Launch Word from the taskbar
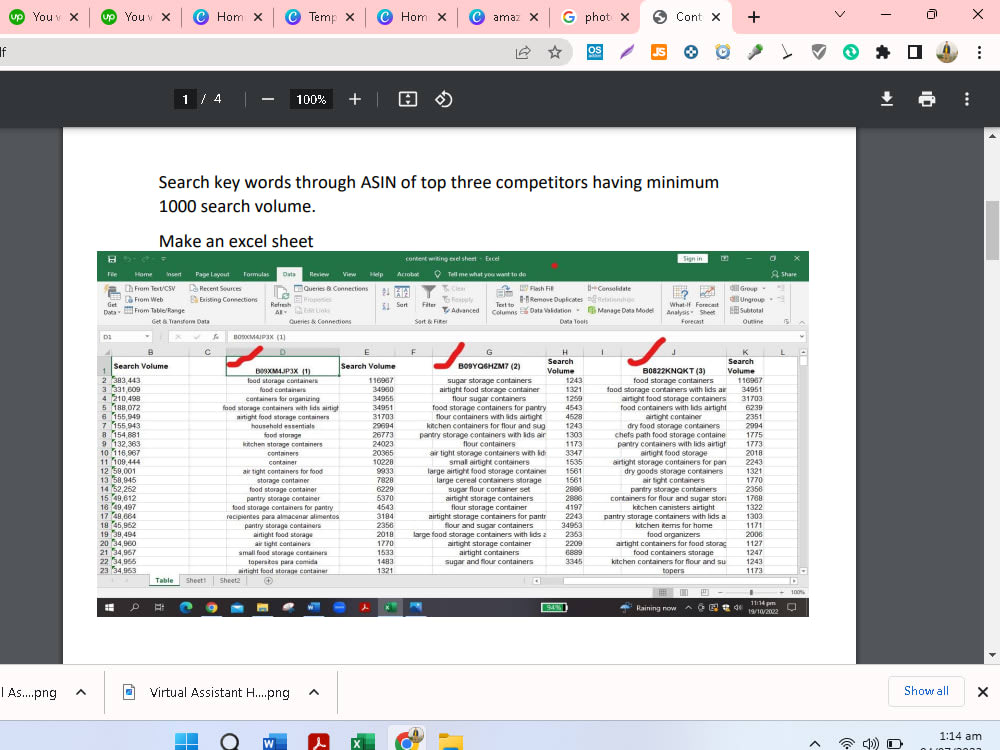The image size is (1000, 750). point(274,742)
